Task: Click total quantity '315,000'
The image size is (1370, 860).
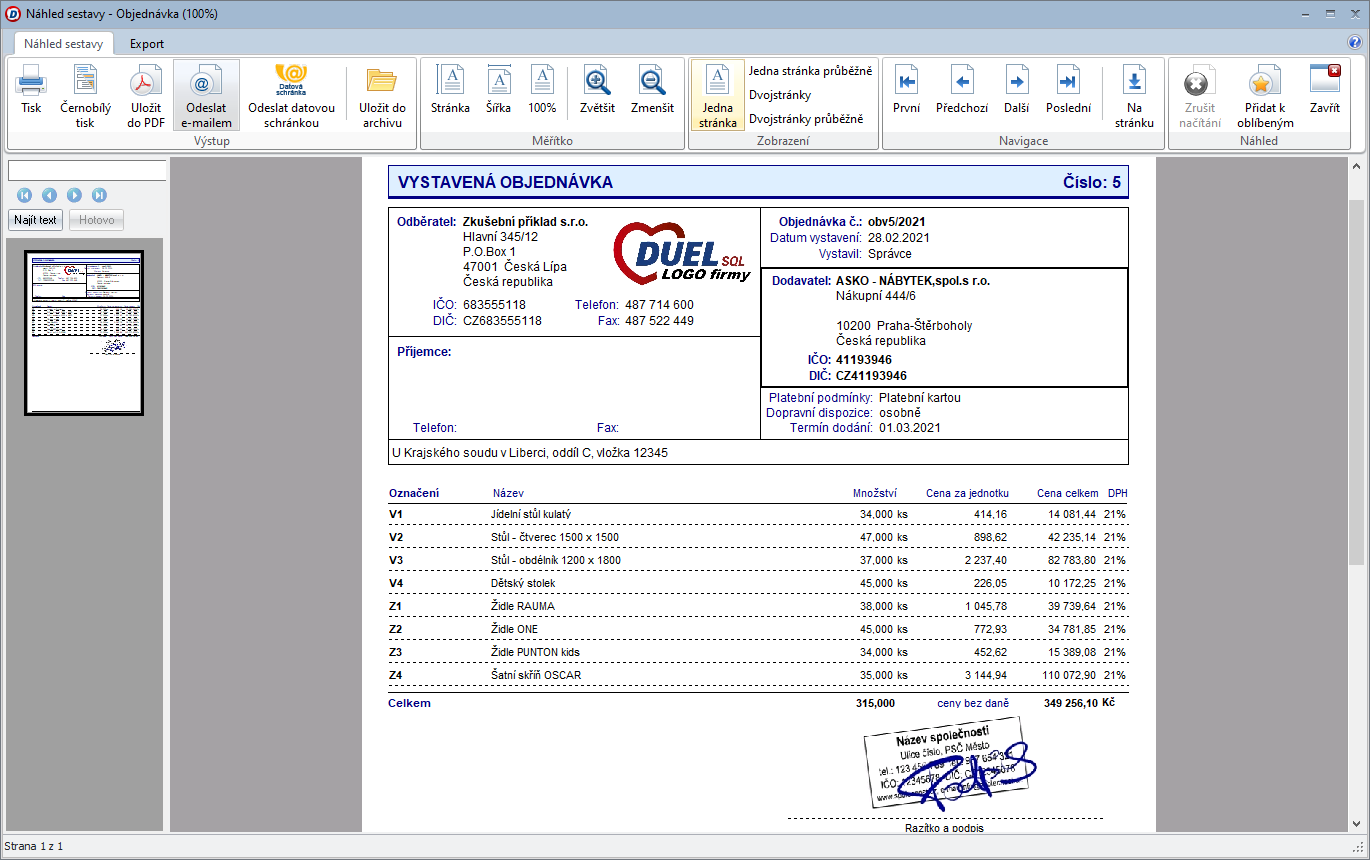Action: point(875,703)
